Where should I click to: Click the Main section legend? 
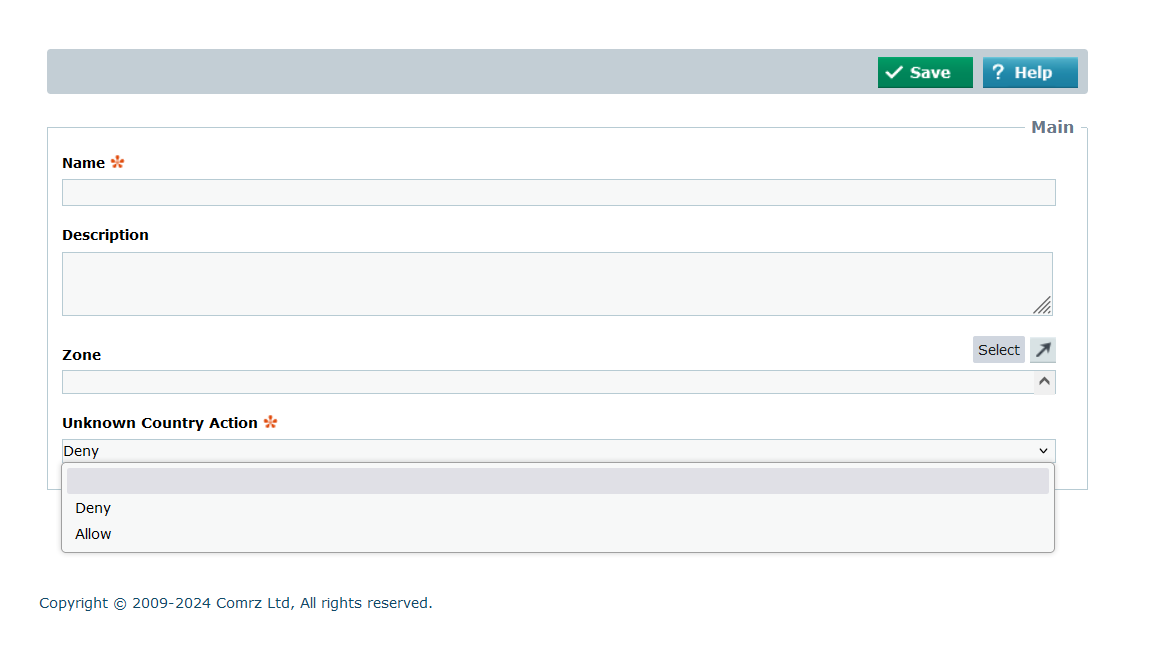(1052, 127)
